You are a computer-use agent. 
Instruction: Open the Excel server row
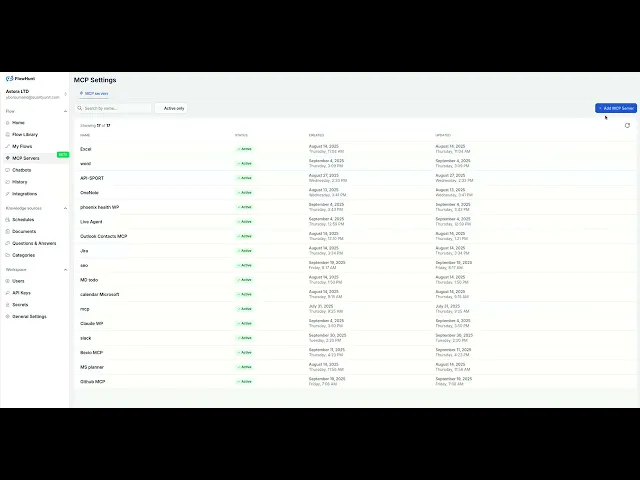pyautogui.click(x=355, y=149)
